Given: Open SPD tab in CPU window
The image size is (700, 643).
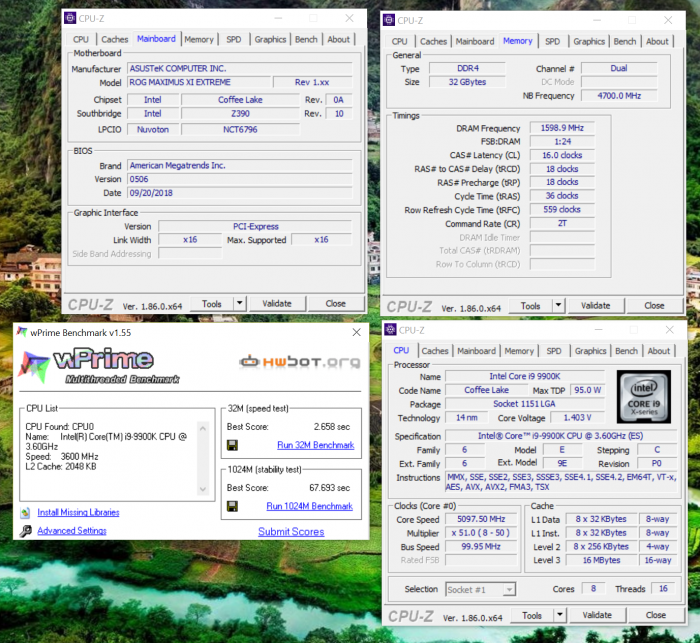Looking at the screenshot, I should point(554,351).
